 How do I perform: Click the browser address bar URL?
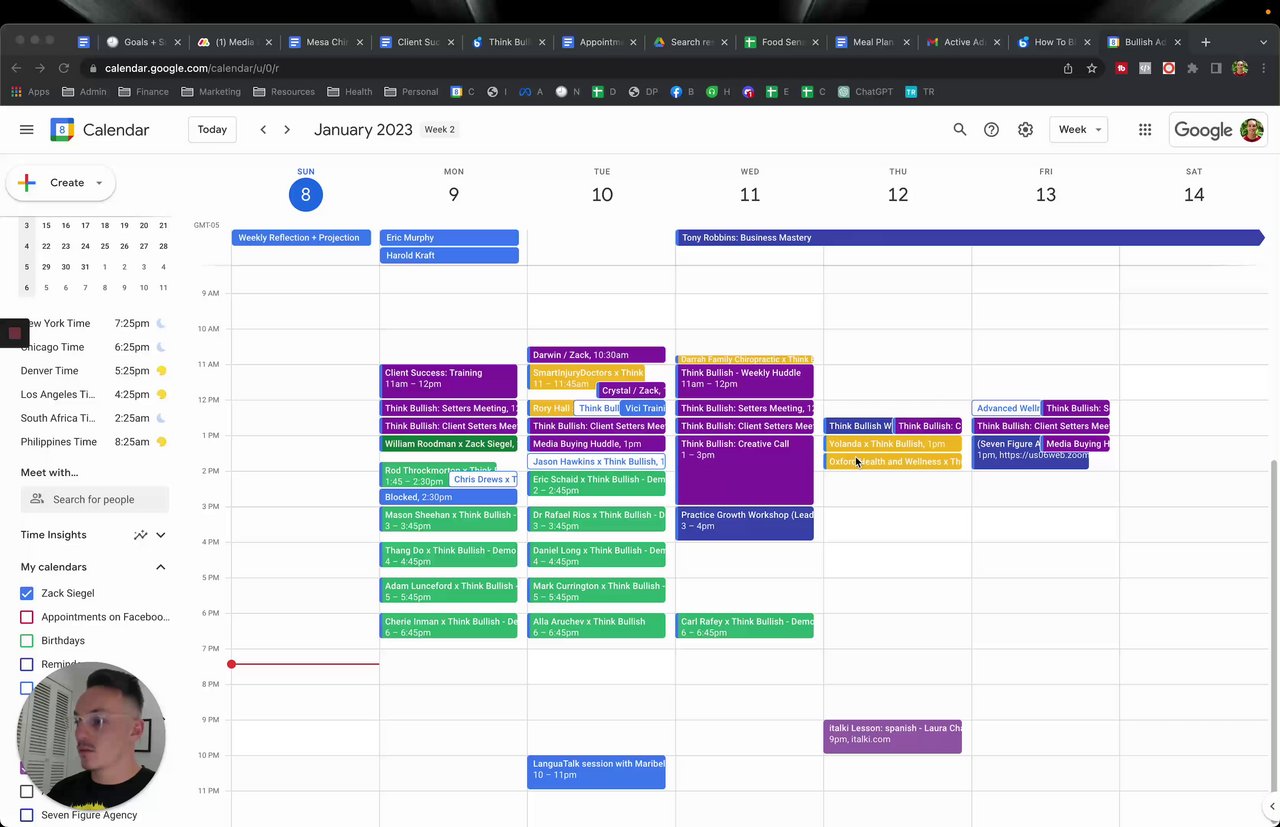point(192,68)
